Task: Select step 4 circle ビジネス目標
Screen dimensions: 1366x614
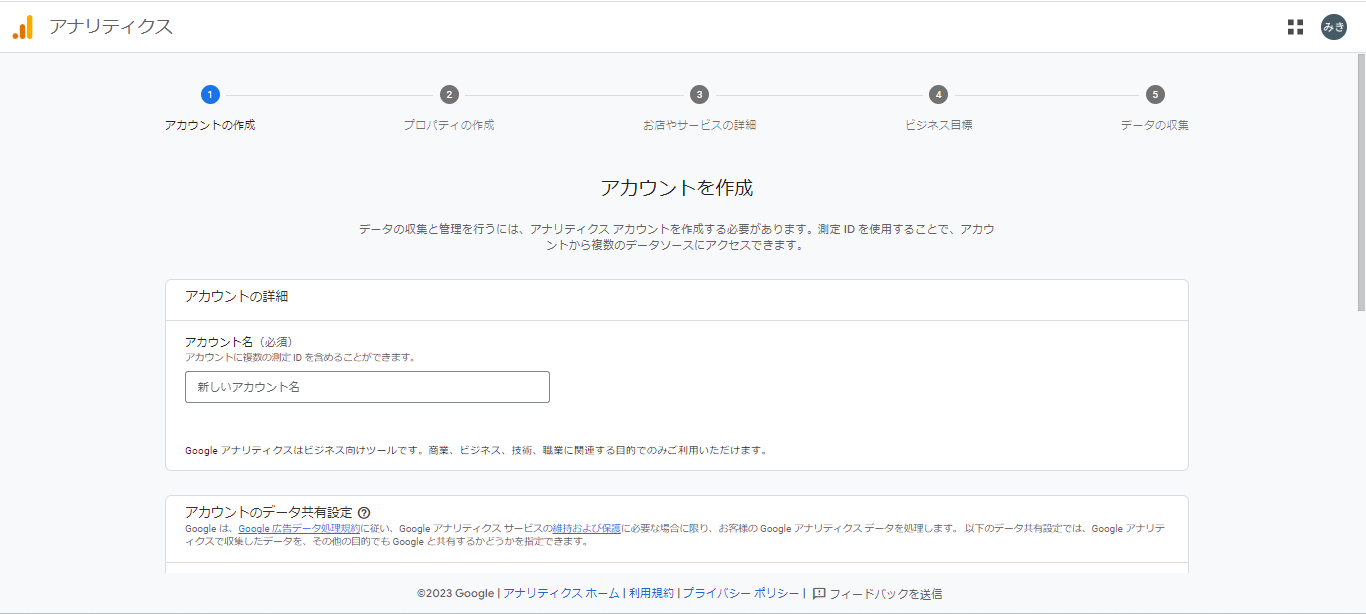Action: pyautogui.click(x=938, y=94)
